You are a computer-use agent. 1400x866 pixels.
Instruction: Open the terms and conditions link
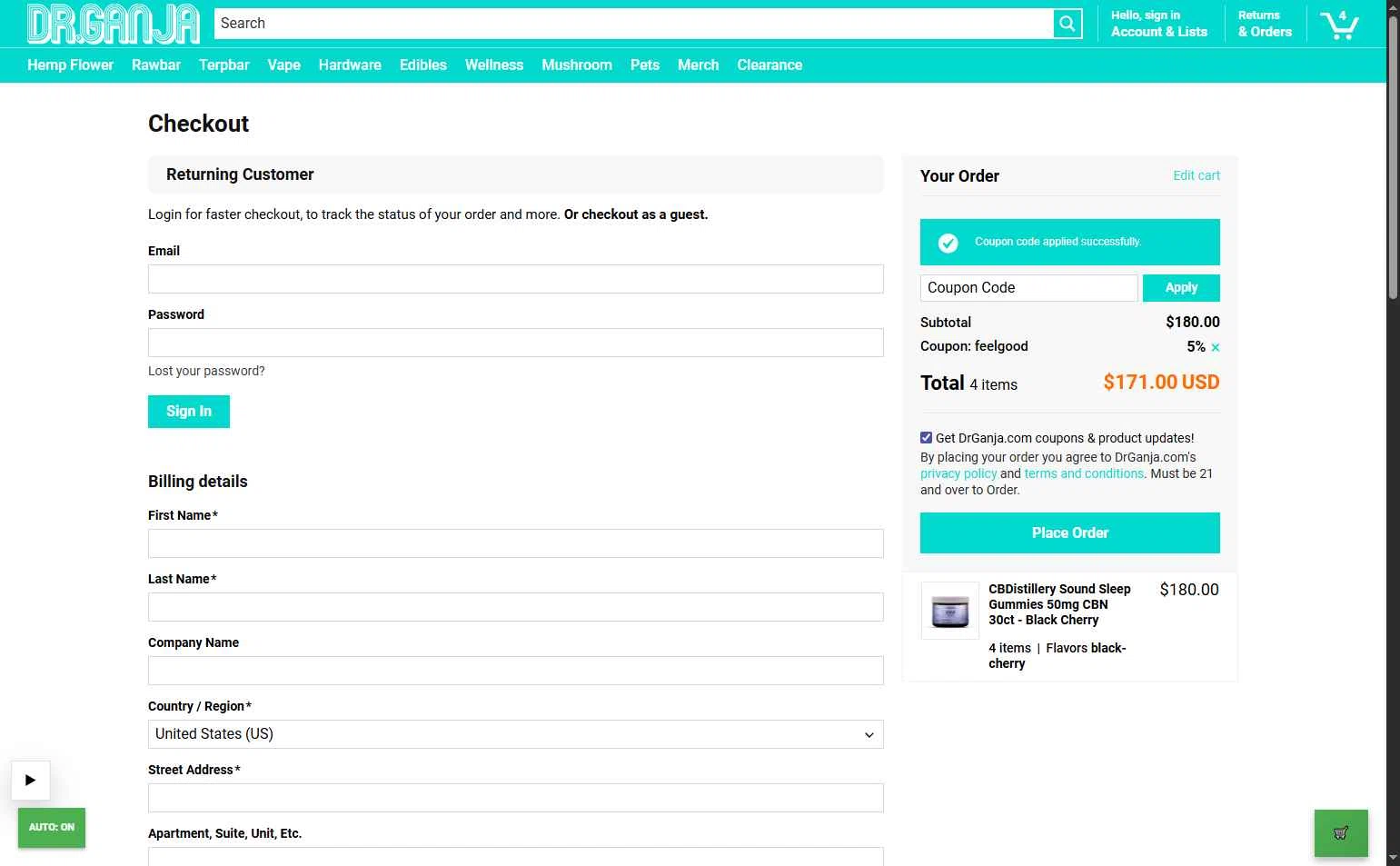click(x=1084, y=473)
